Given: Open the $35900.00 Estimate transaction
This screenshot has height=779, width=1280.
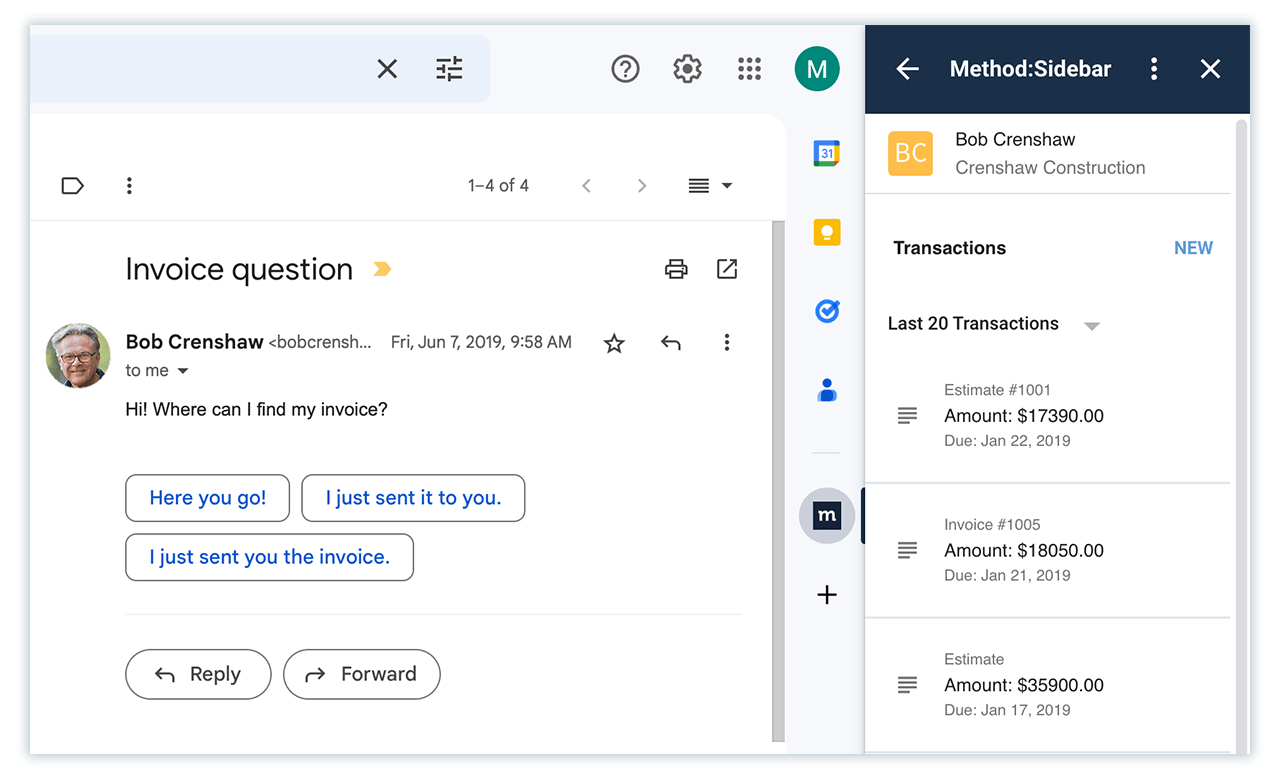Looking at the screenshot, I should (1047, 685).
